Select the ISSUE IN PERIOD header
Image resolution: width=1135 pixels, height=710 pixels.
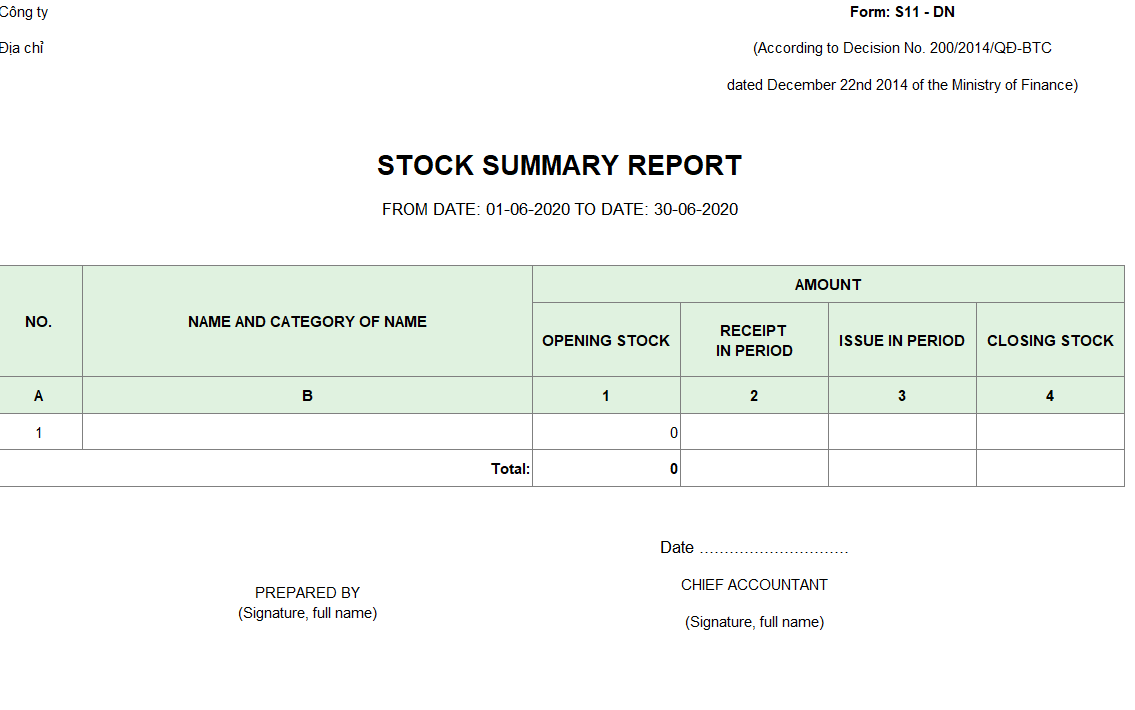pyautogui.click(x=902, y=340)
